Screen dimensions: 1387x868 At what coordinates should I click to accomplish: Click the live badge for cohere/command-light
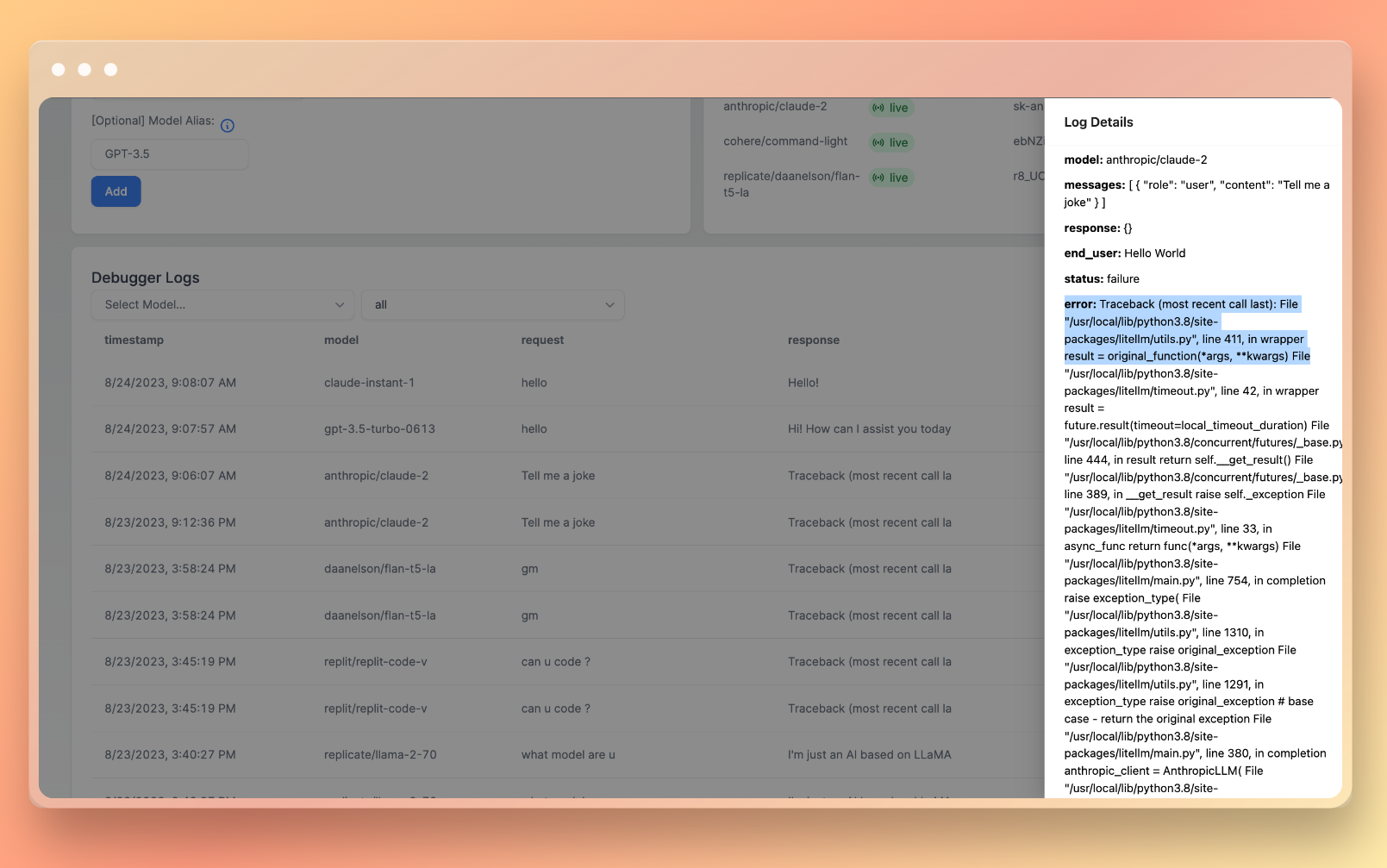(x=891, y=142)
